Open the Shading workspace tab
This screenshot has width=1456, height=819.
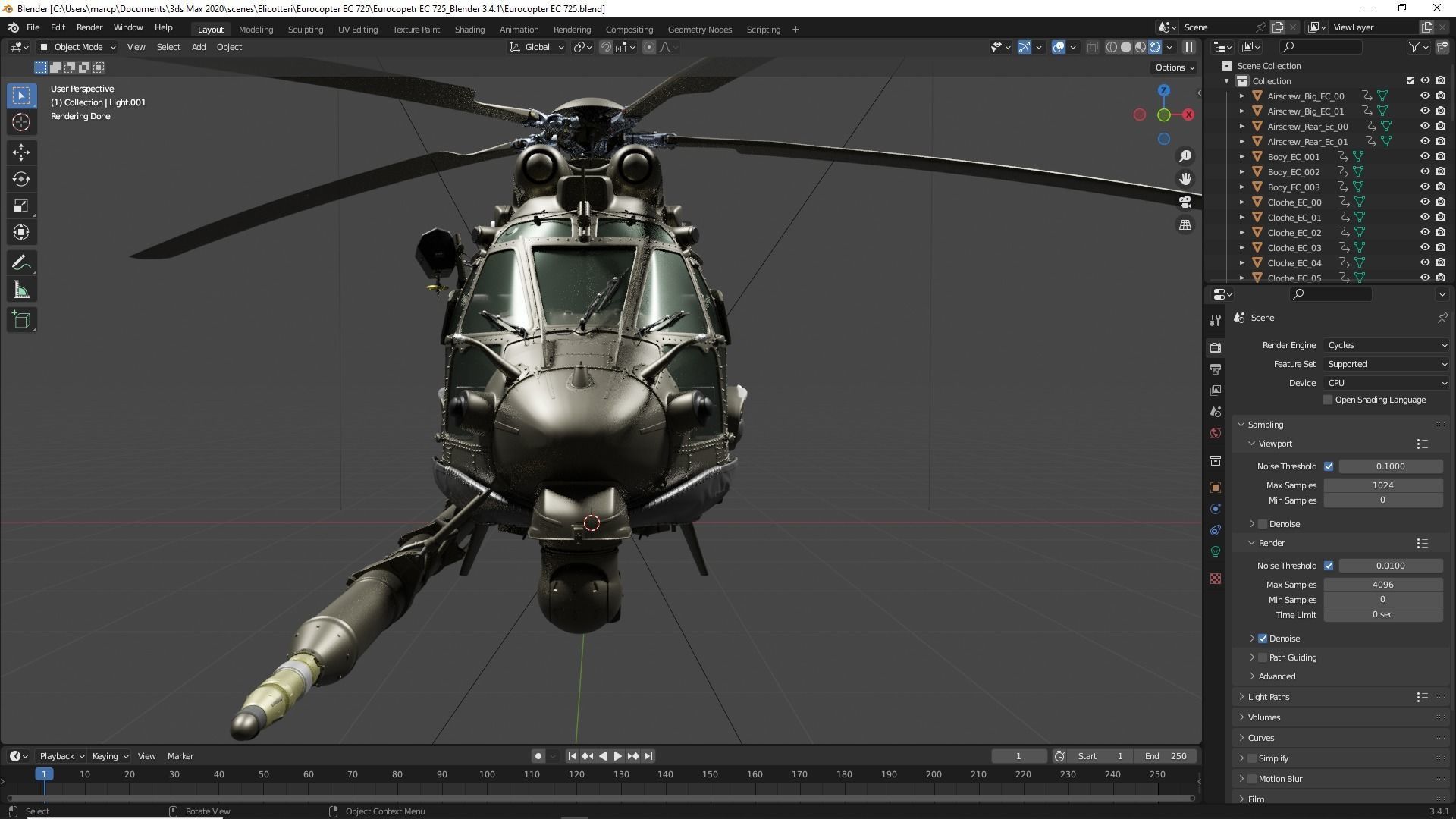469,30
